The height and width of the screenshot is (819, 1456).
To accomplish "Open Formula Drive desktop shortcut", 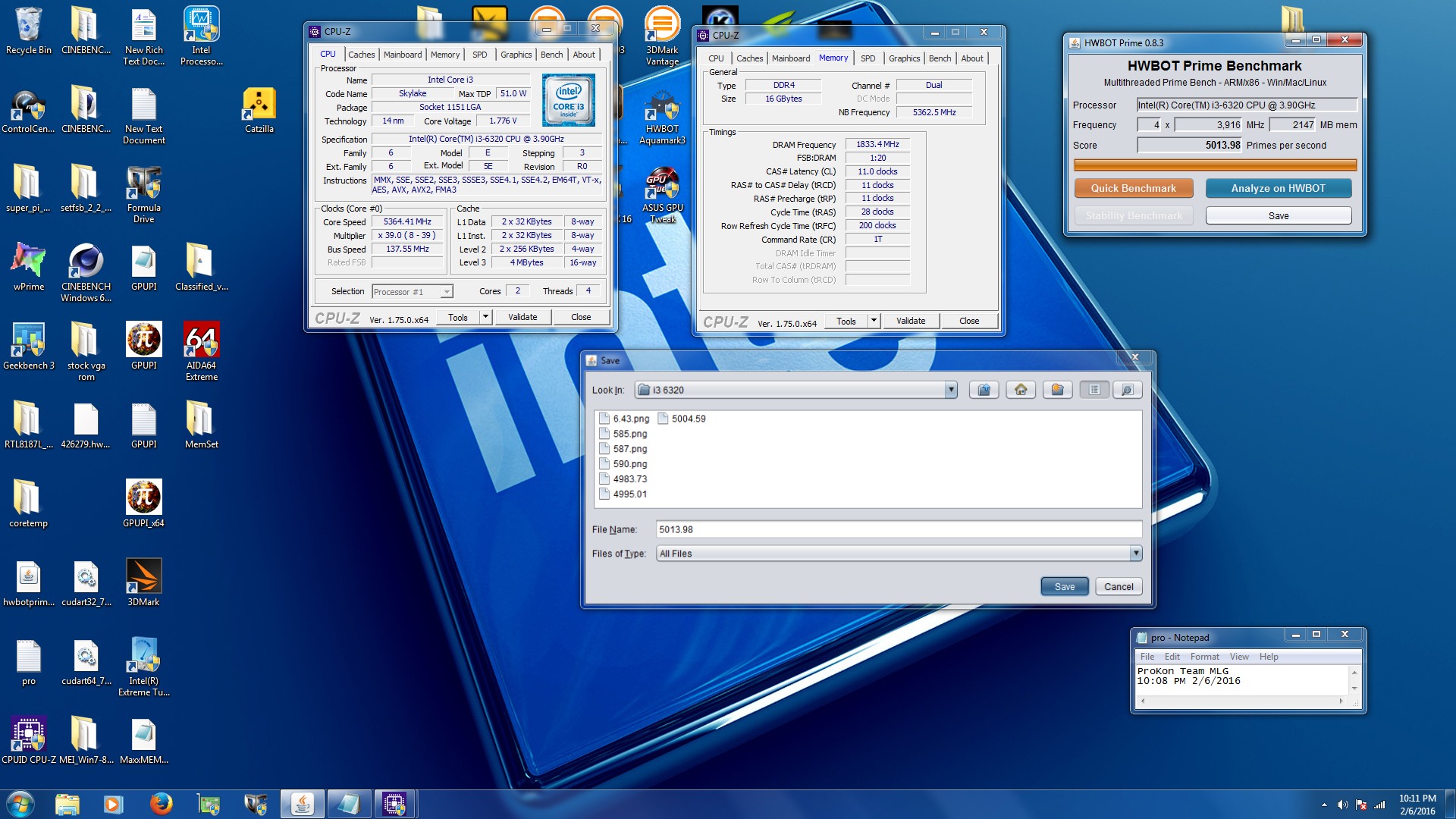I will pos(143,195).
